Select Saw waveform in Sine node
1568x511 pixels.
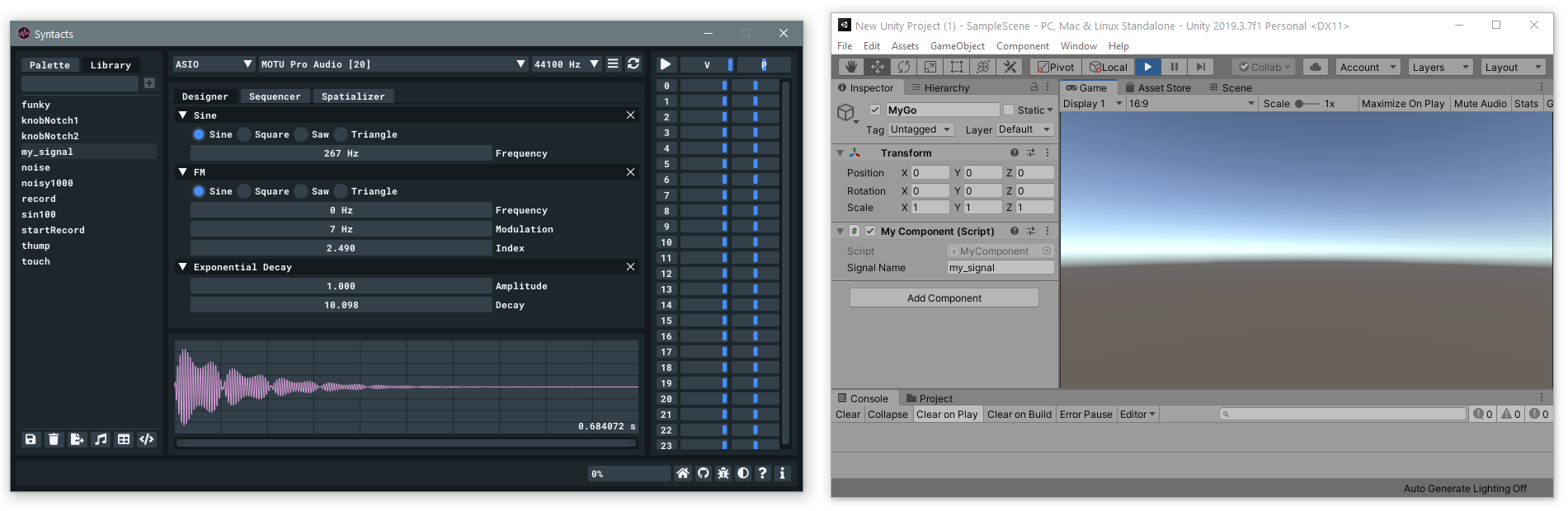tap(301, 134)
